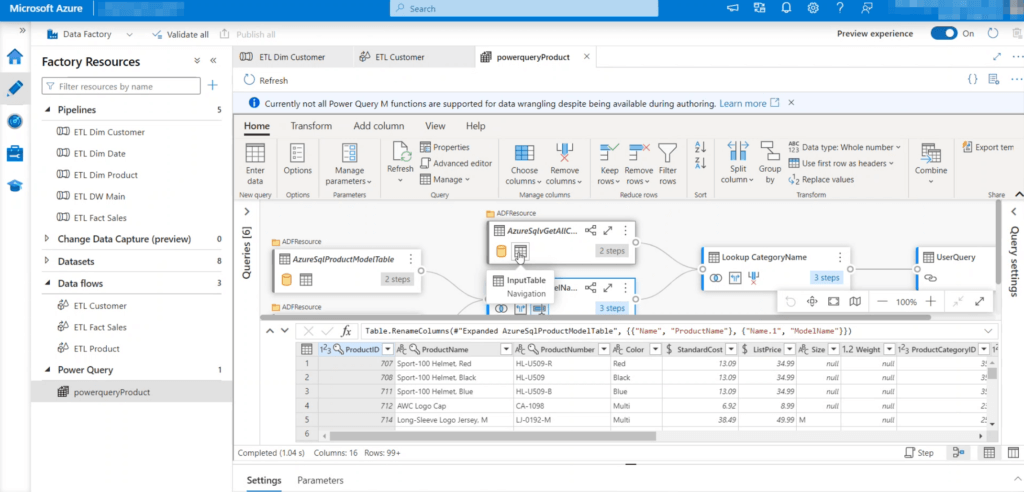
Task: Open query Options in the ribbon
Action: pyautogui.click(x=298, y=160)
